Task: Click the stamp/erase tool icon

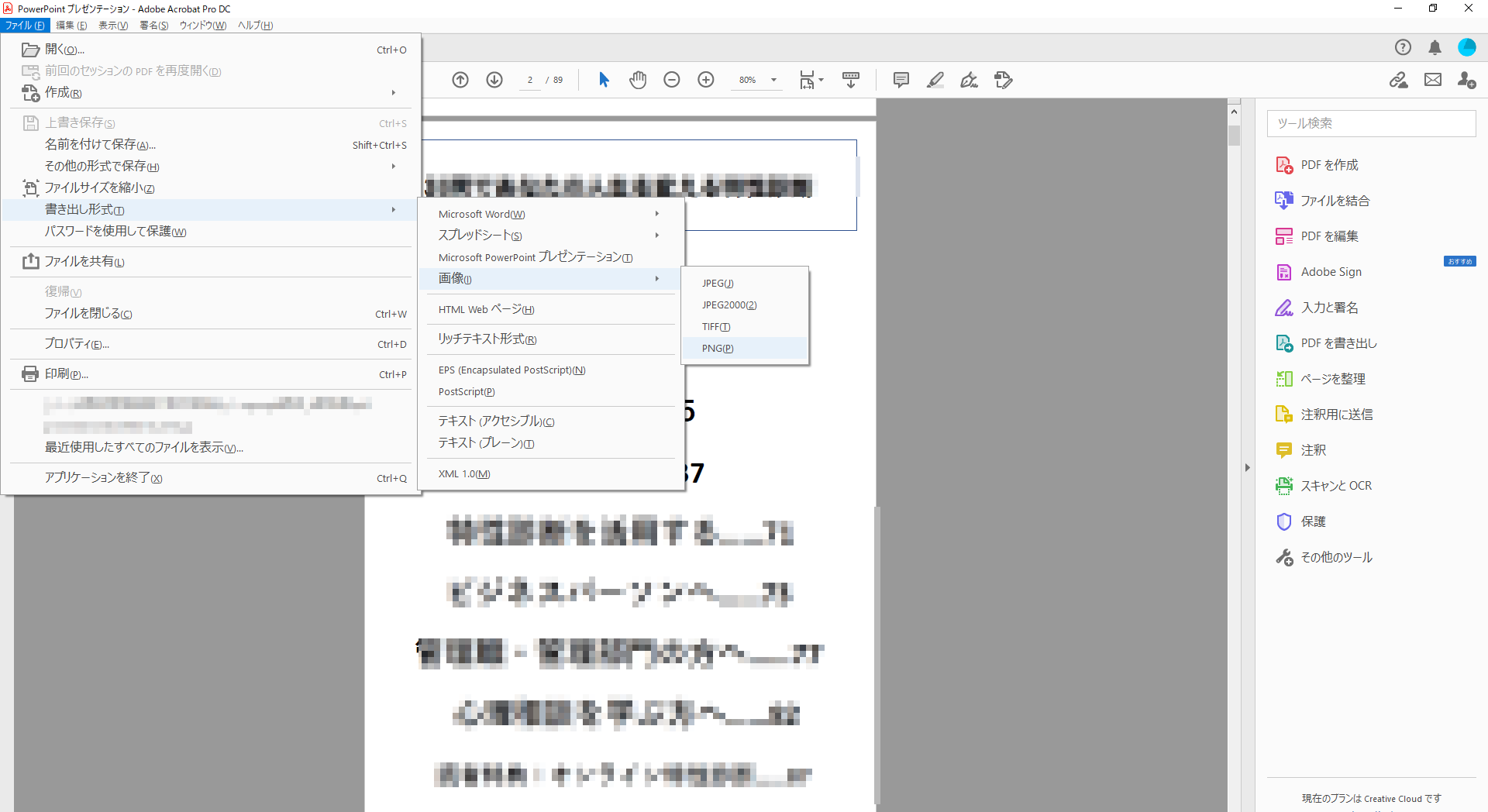Action: pyautogui.click(x=1004, y=80)
